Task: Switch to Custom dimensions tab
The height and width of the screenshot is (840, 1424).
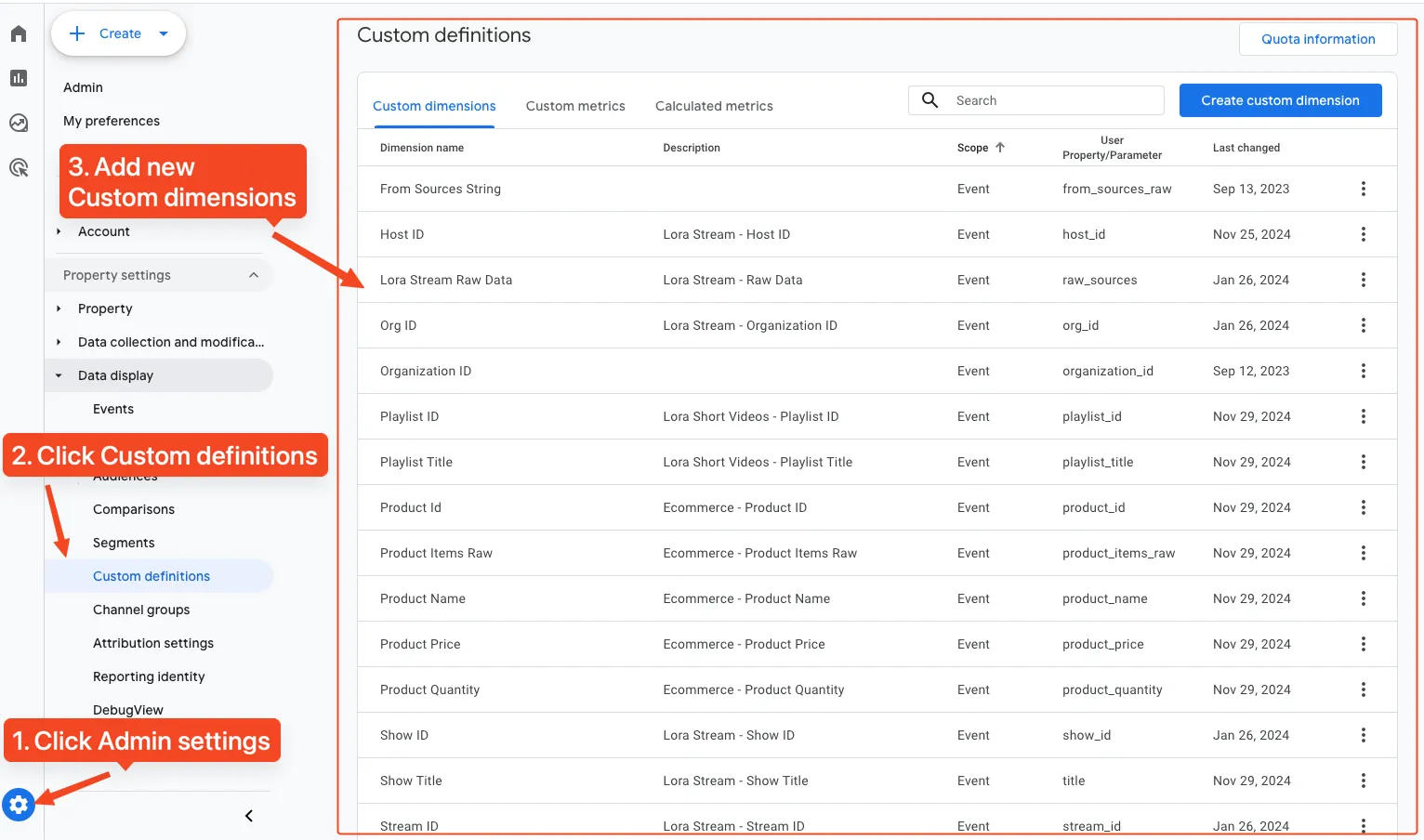Action: pyautogui.click(x=434, y=106)
